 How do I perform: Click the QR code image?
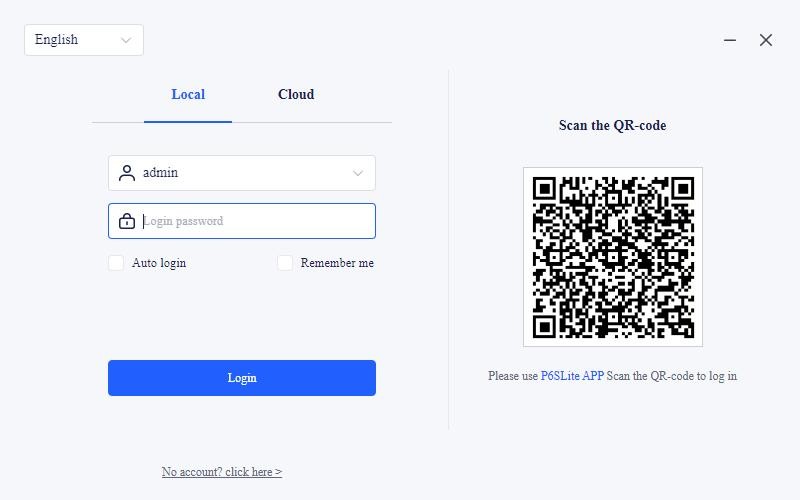(612, 257)
